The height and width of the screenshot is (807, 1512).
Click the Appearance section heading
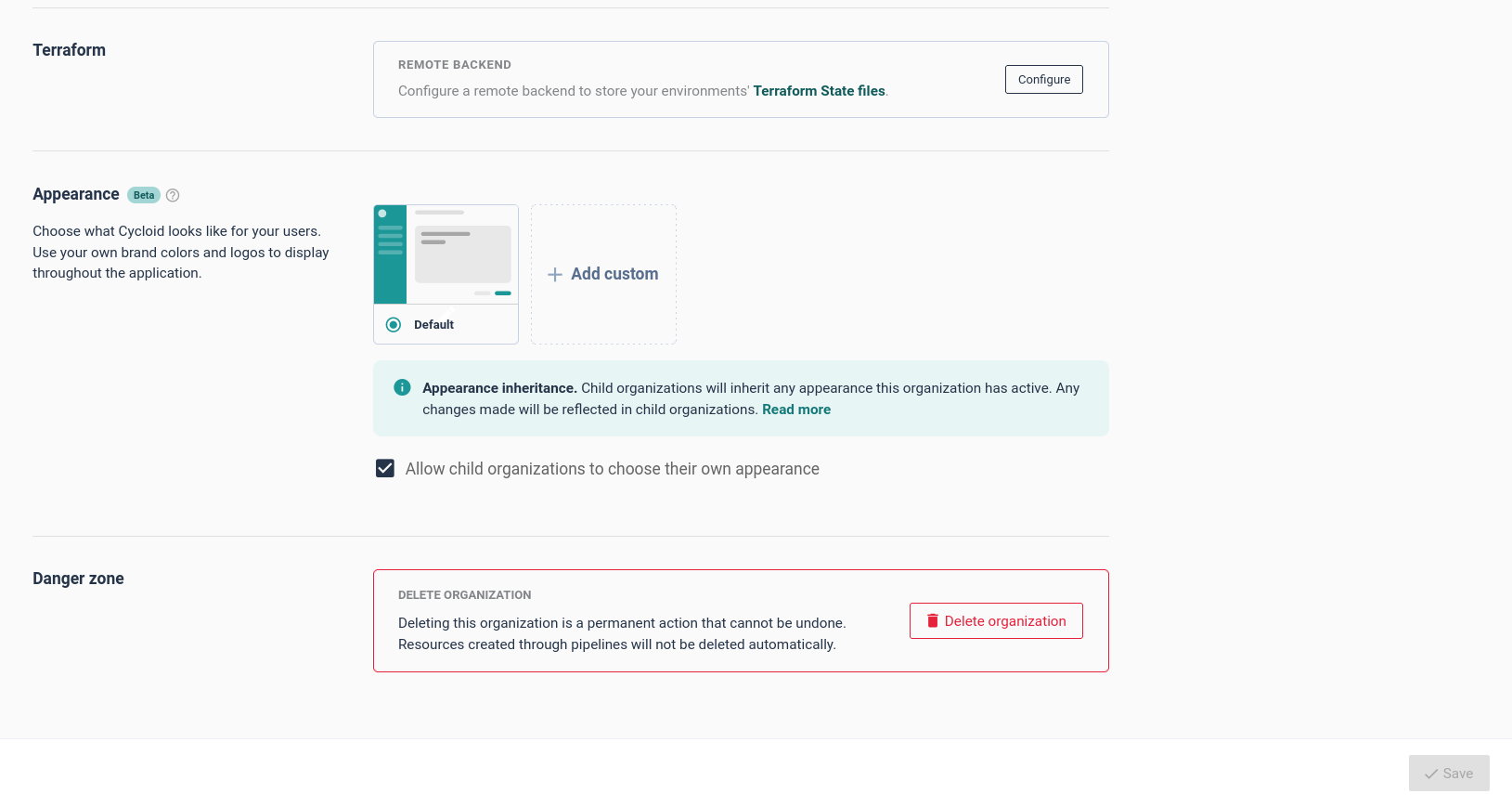click(x=76, y=194)
